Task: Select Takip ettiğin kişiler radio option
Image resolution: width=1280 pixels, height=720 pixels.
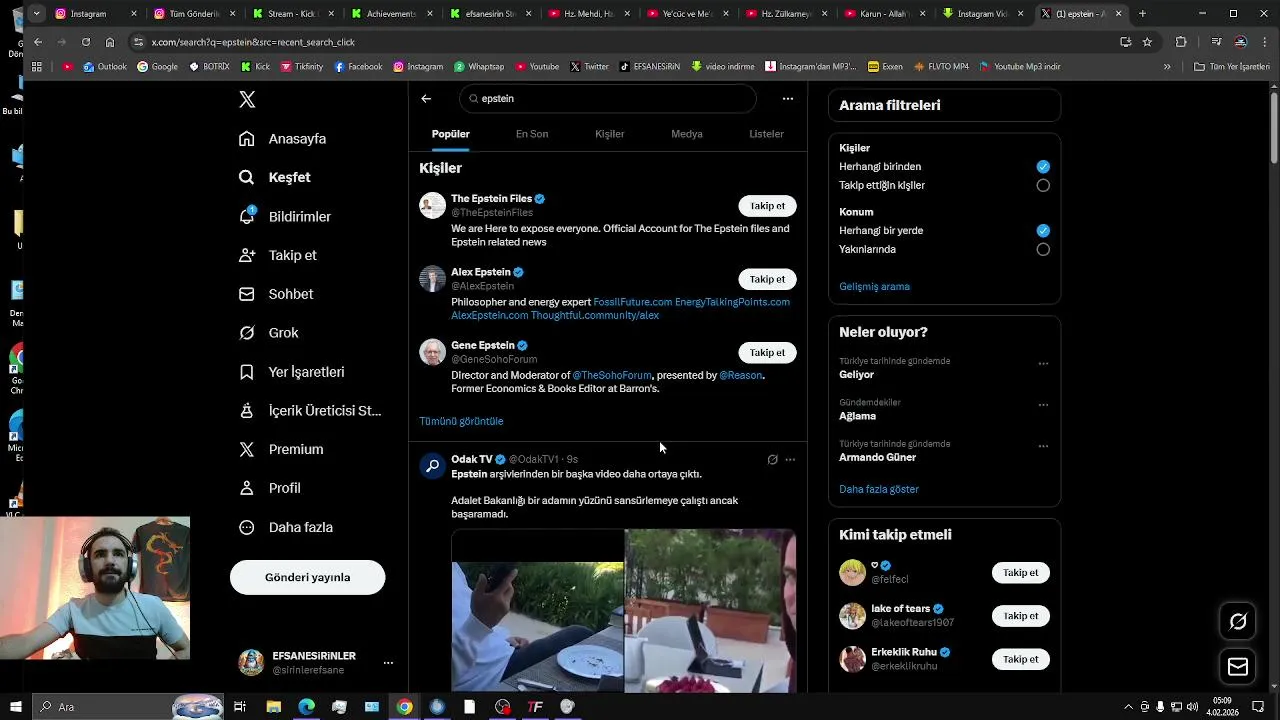Action: pyautogui.click(x=1043, y=185)
